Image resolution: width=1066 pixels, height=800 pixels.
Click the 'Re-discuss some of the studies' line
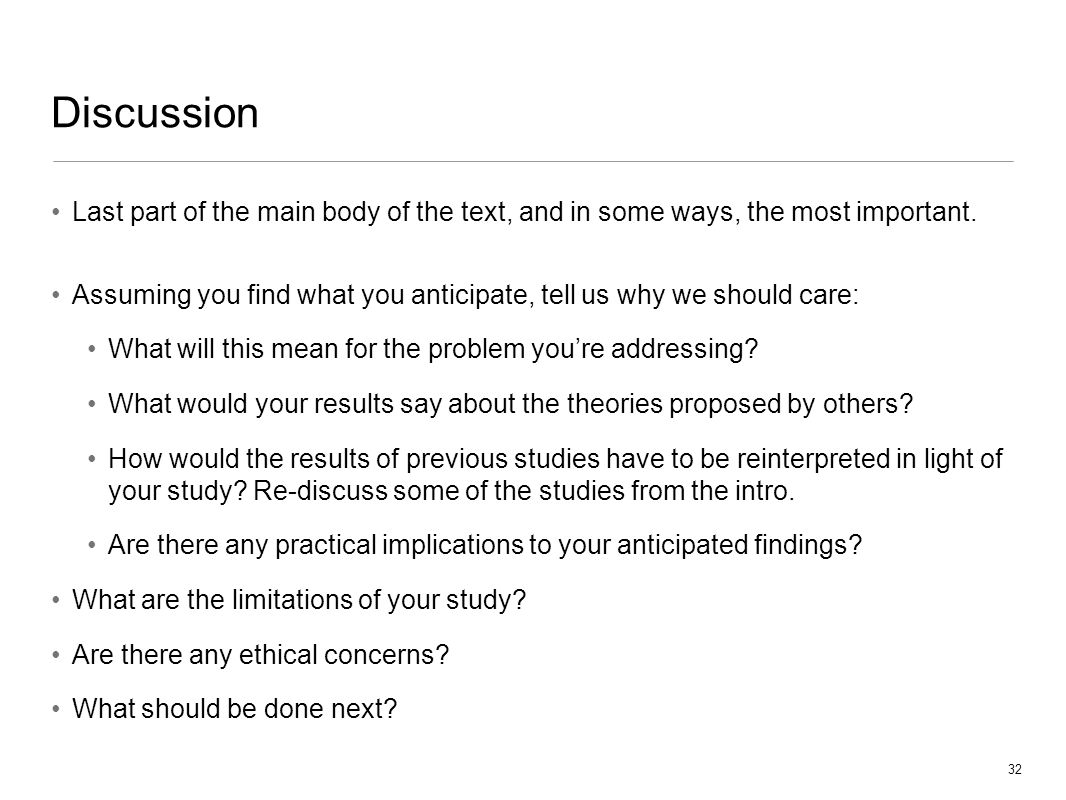pos(451,491)
